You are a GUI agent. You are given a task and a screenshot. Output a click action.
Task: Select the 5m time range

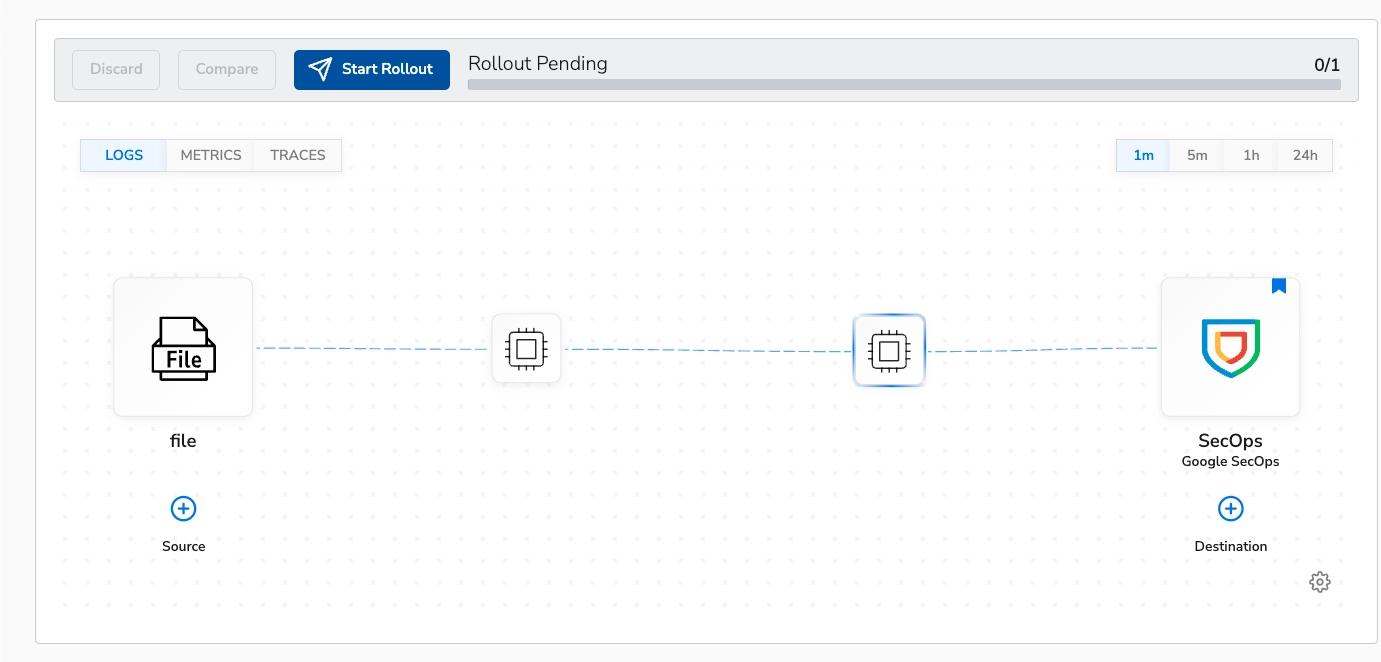pyautogui.click(x=1197, y=155)
